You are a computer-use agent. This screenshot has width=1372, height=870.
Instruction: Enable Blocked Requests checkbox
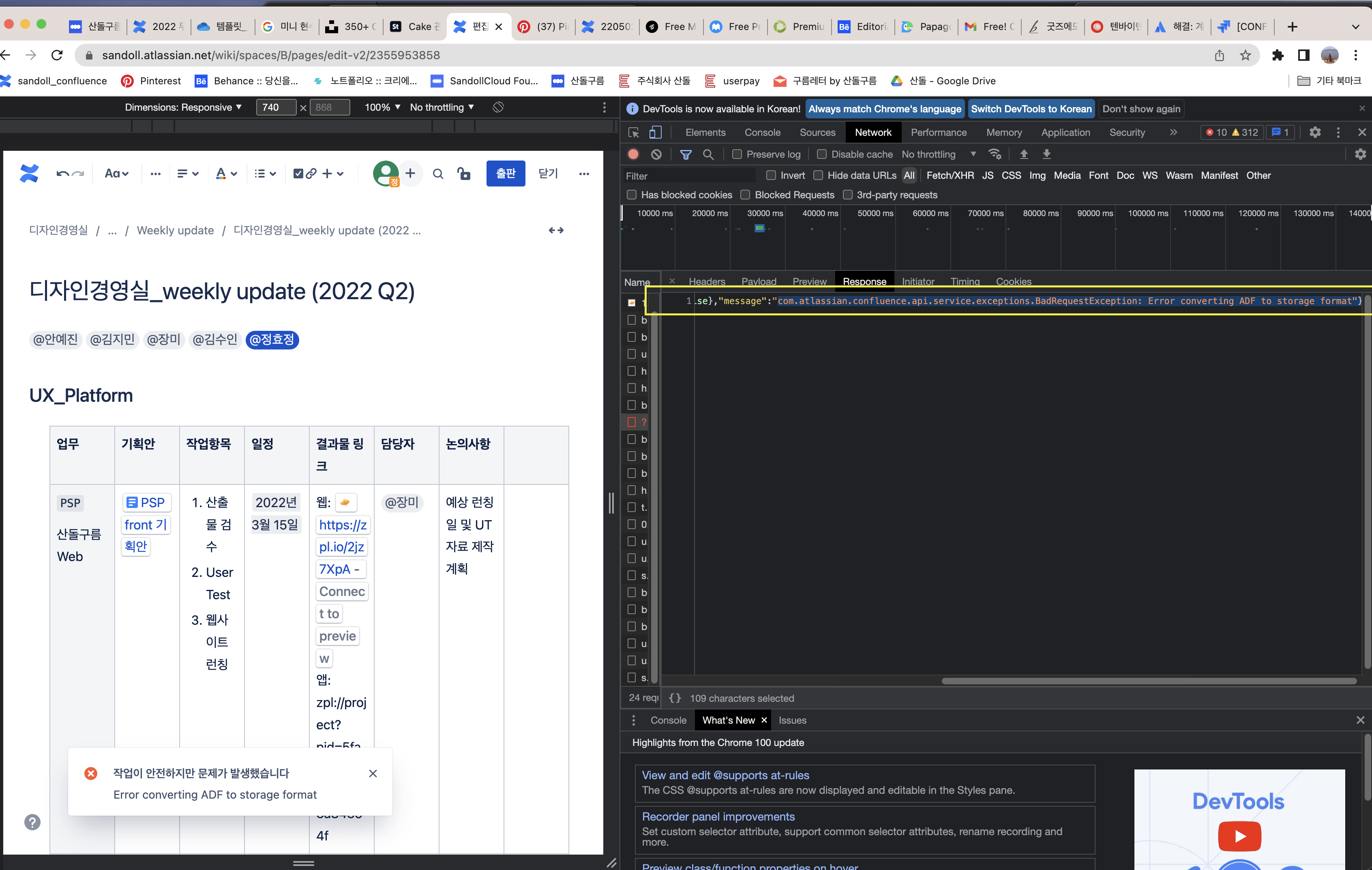745,195
